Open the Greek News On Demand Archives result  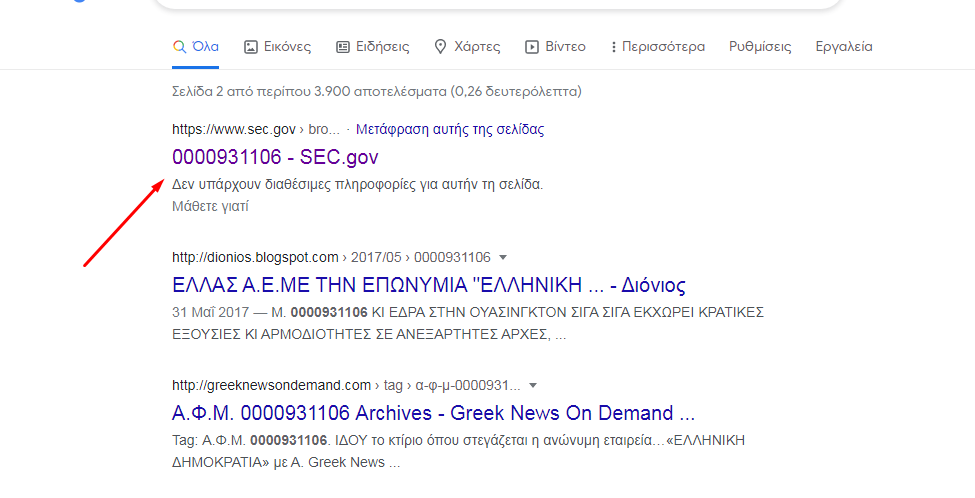click(x=433, y=413)
